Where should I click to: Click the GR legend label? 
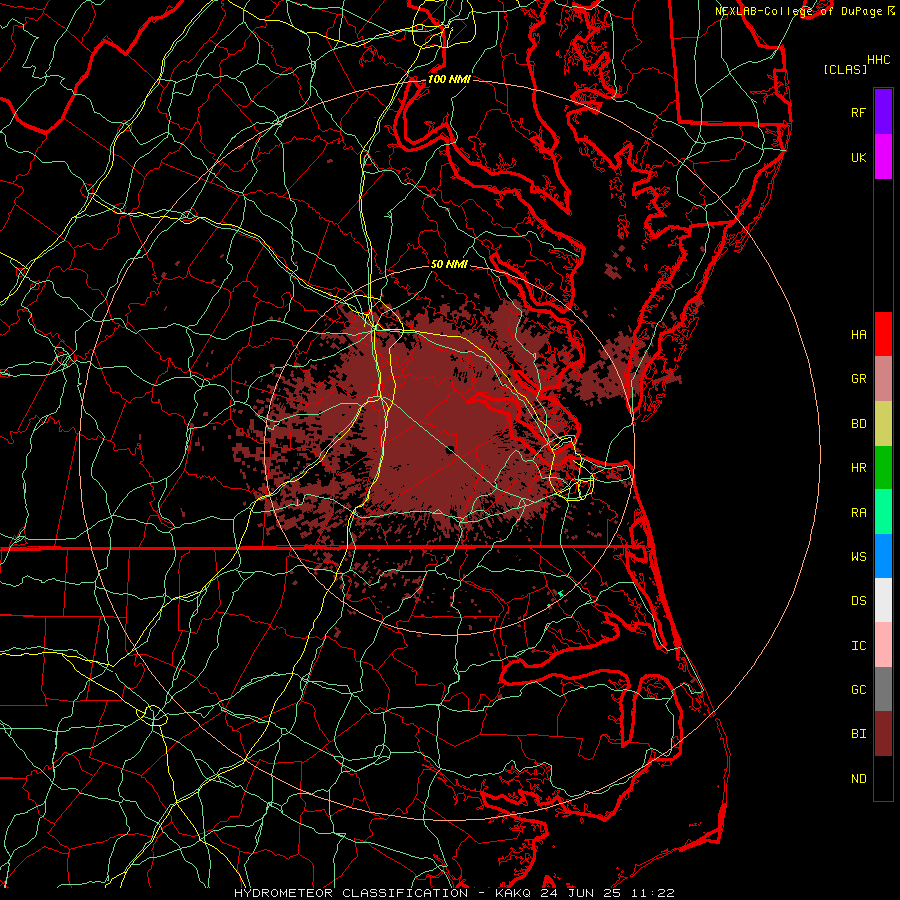pos(858,379)
